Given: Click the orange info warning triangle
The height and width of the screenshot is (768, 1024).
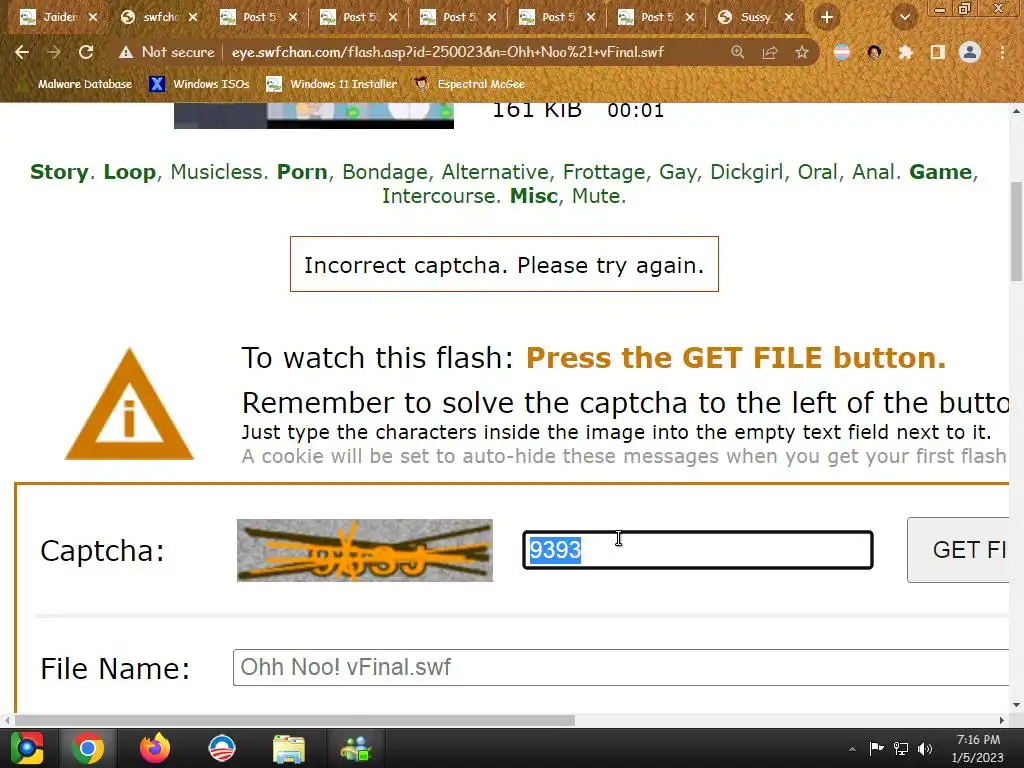Looking at the screenshot, I should [129, 405].
